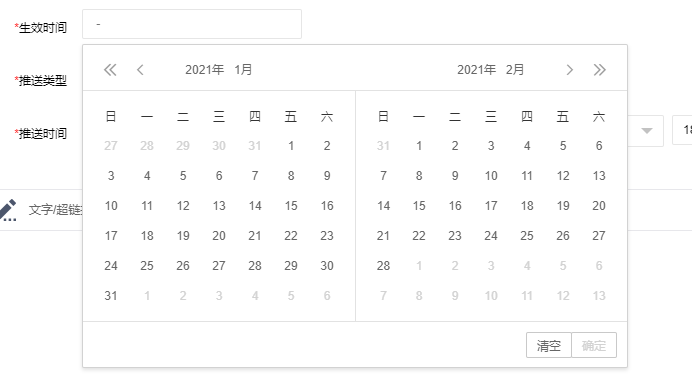Open the dropdown arrow beside 推送时间
Screen dimensions: 692x390
pos(647,131)
